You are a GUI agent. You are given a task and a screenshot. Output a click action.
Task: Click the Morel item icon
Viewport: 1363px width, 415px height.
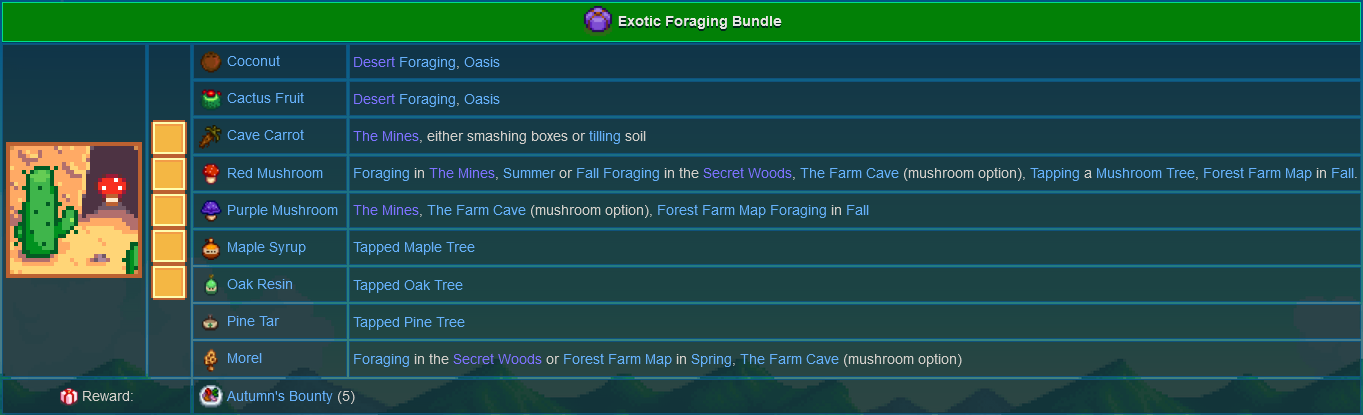tap(211, 359)
